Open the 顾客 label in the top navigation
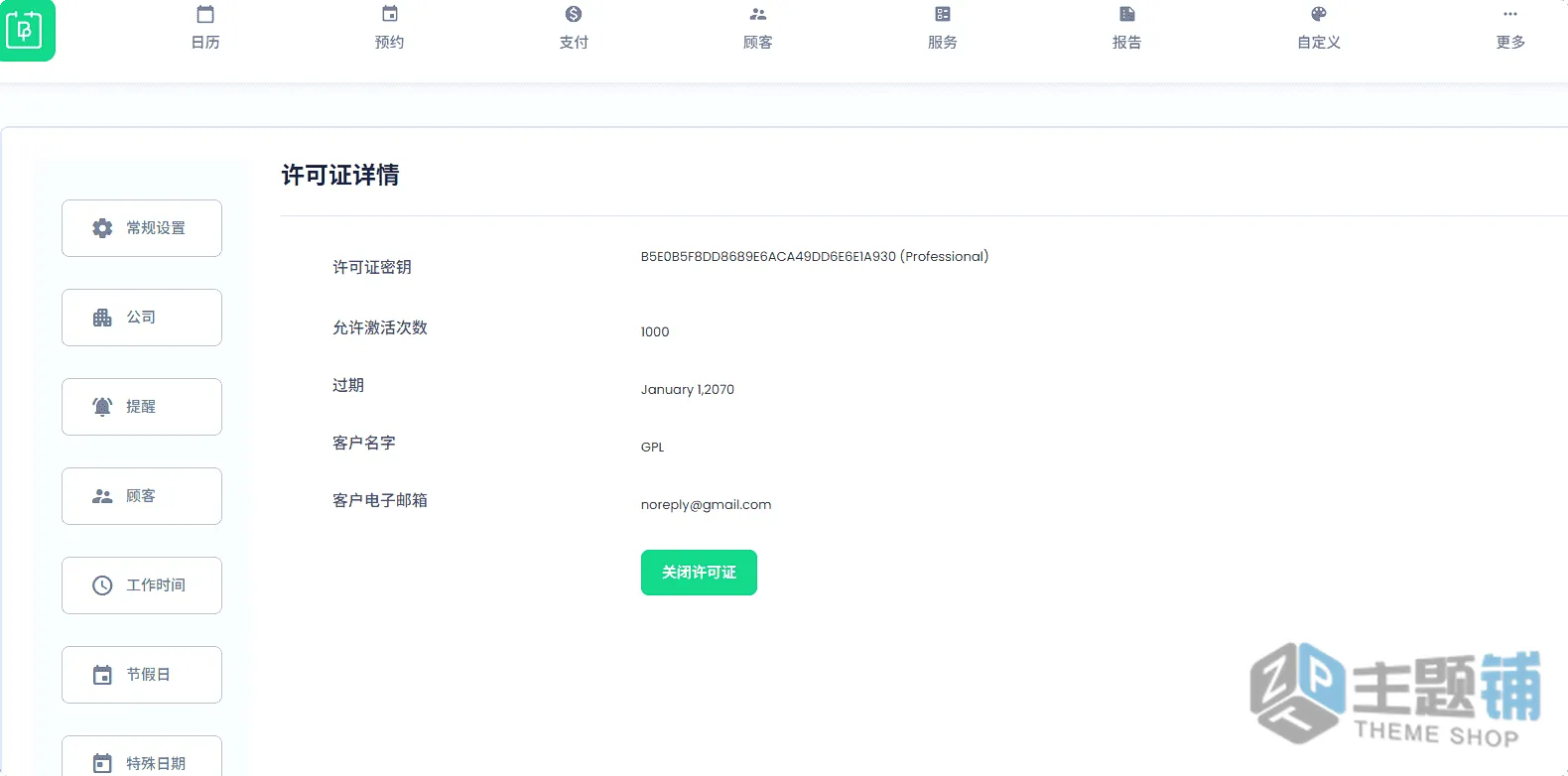The height and width of the screenshot is (776, 1568). tap(758, 42)
